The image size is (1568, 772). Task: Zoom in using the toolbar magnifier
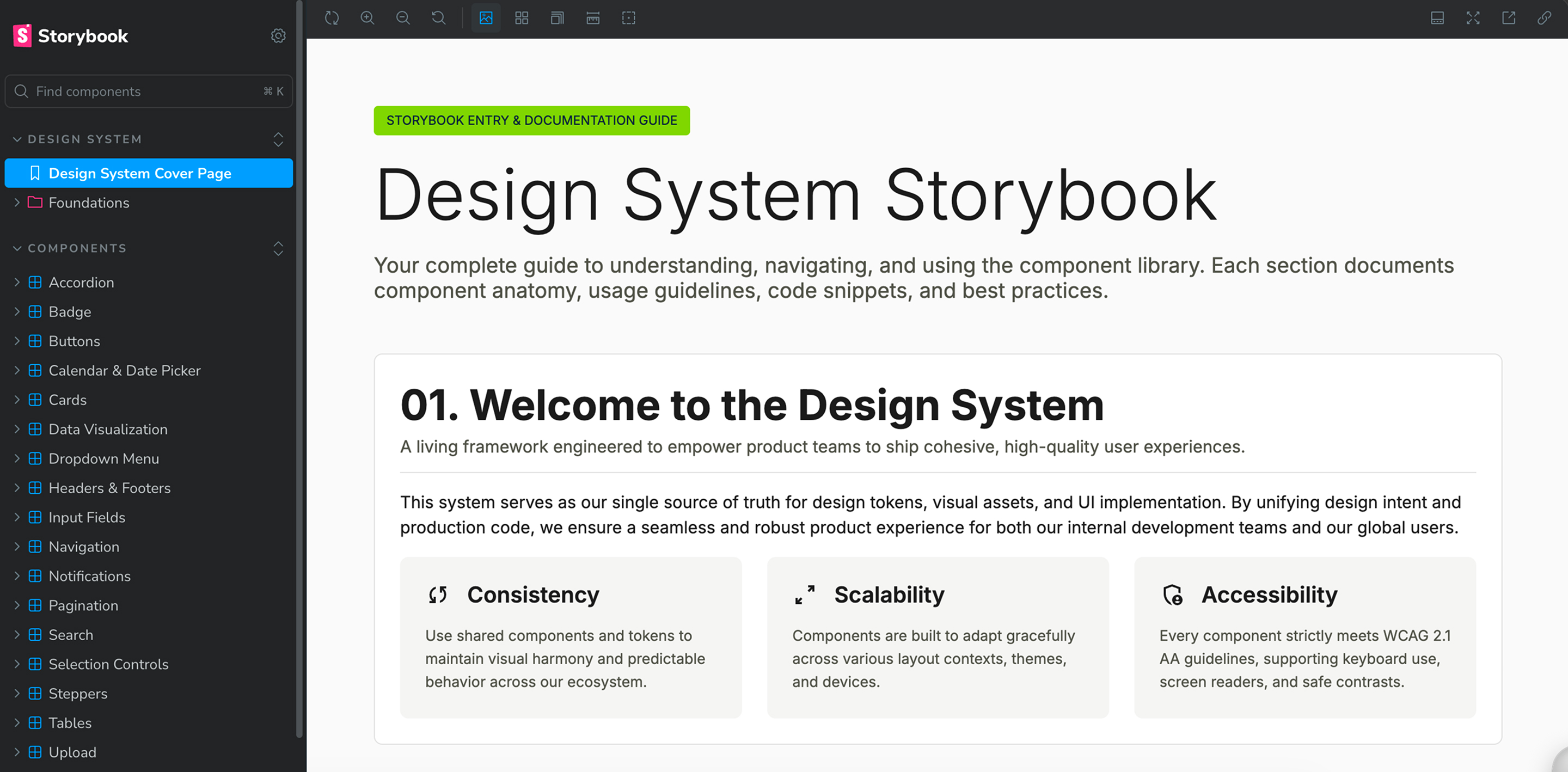(367, 17)
